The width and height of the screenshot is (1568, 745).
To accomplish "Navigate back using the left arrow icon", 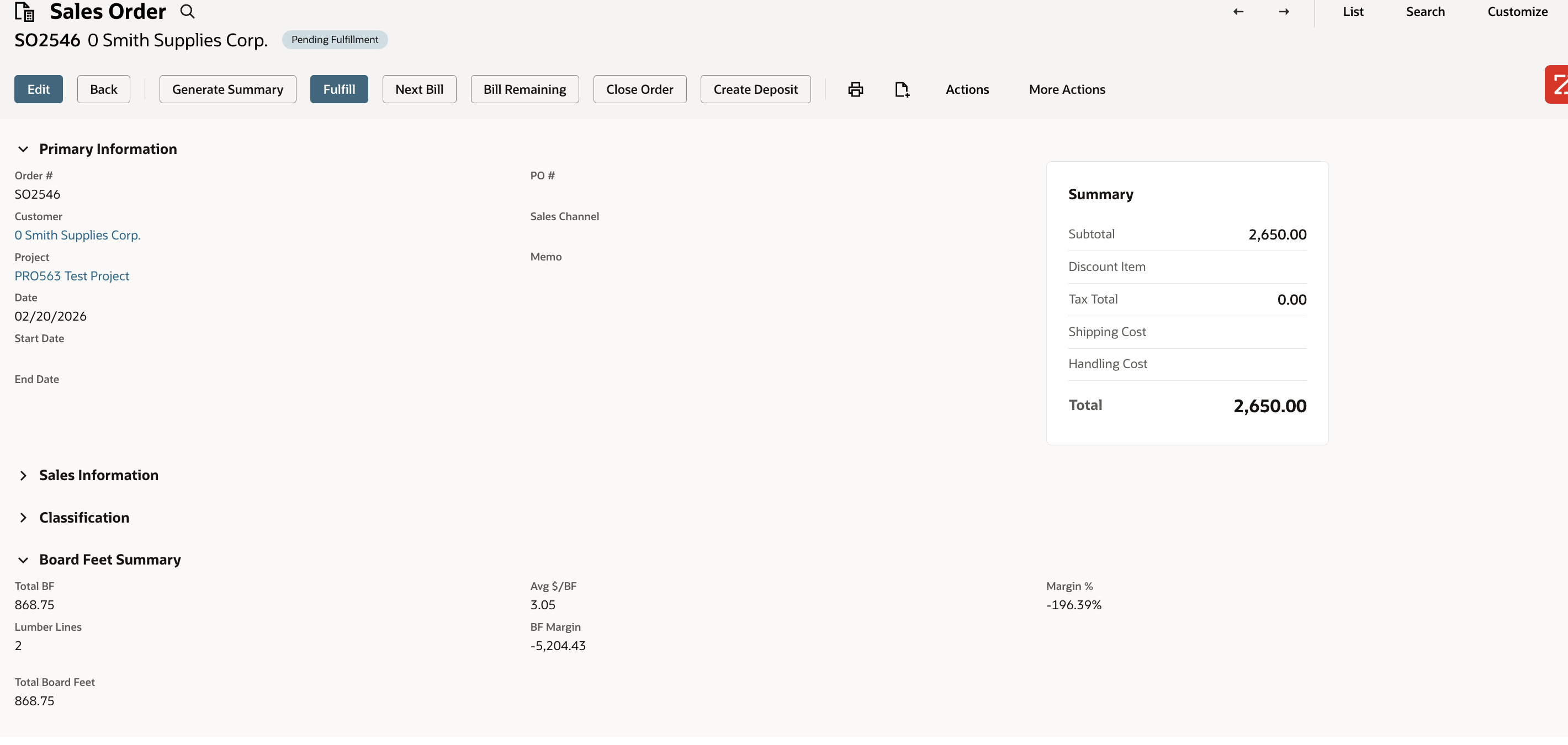I will point(1238,11).
